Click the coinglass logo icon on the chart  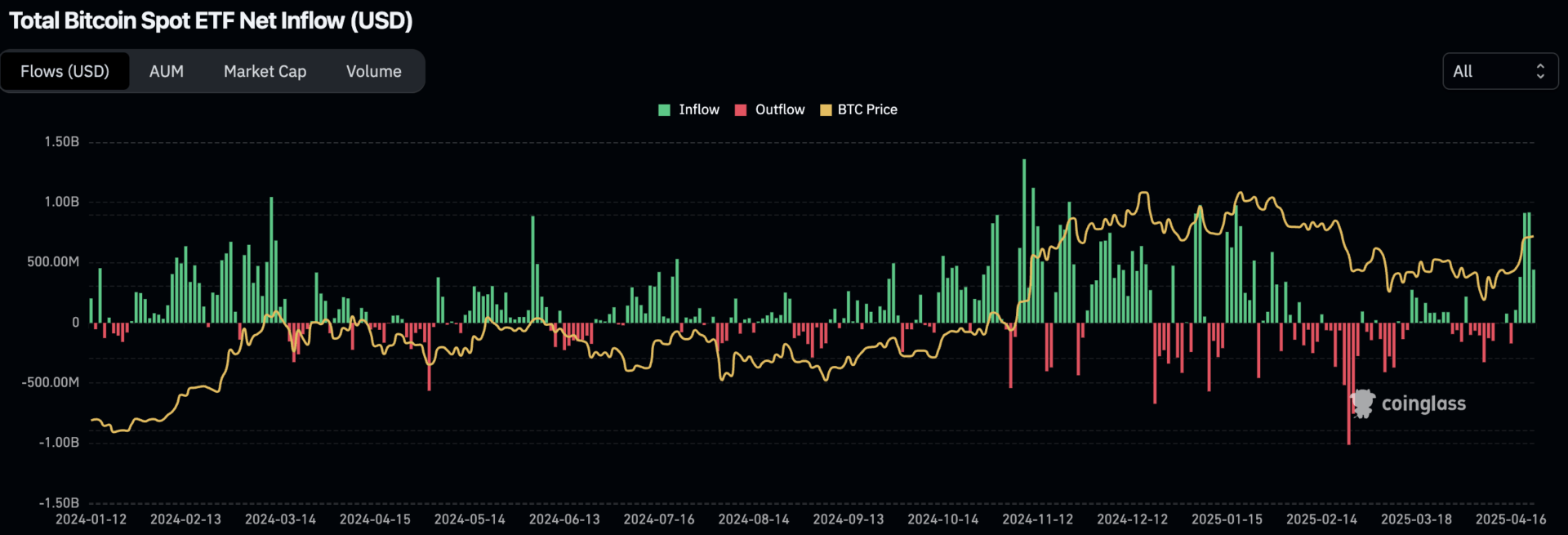point(1362,403)
